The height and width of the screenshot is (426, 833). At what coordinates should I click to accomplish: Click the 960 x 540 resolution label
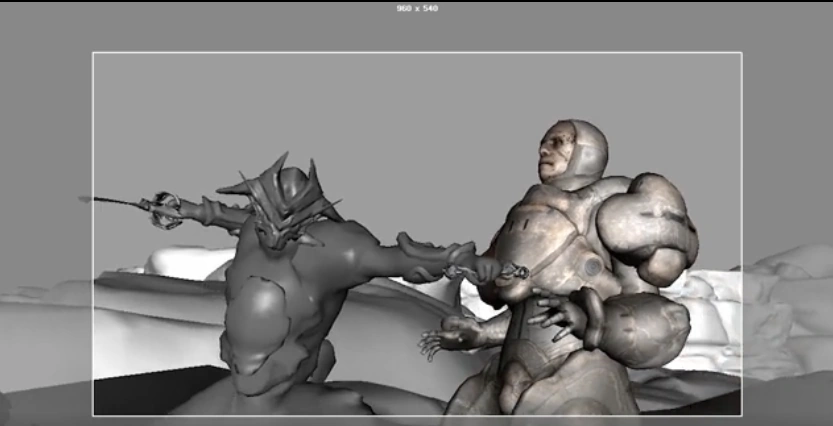416,8
